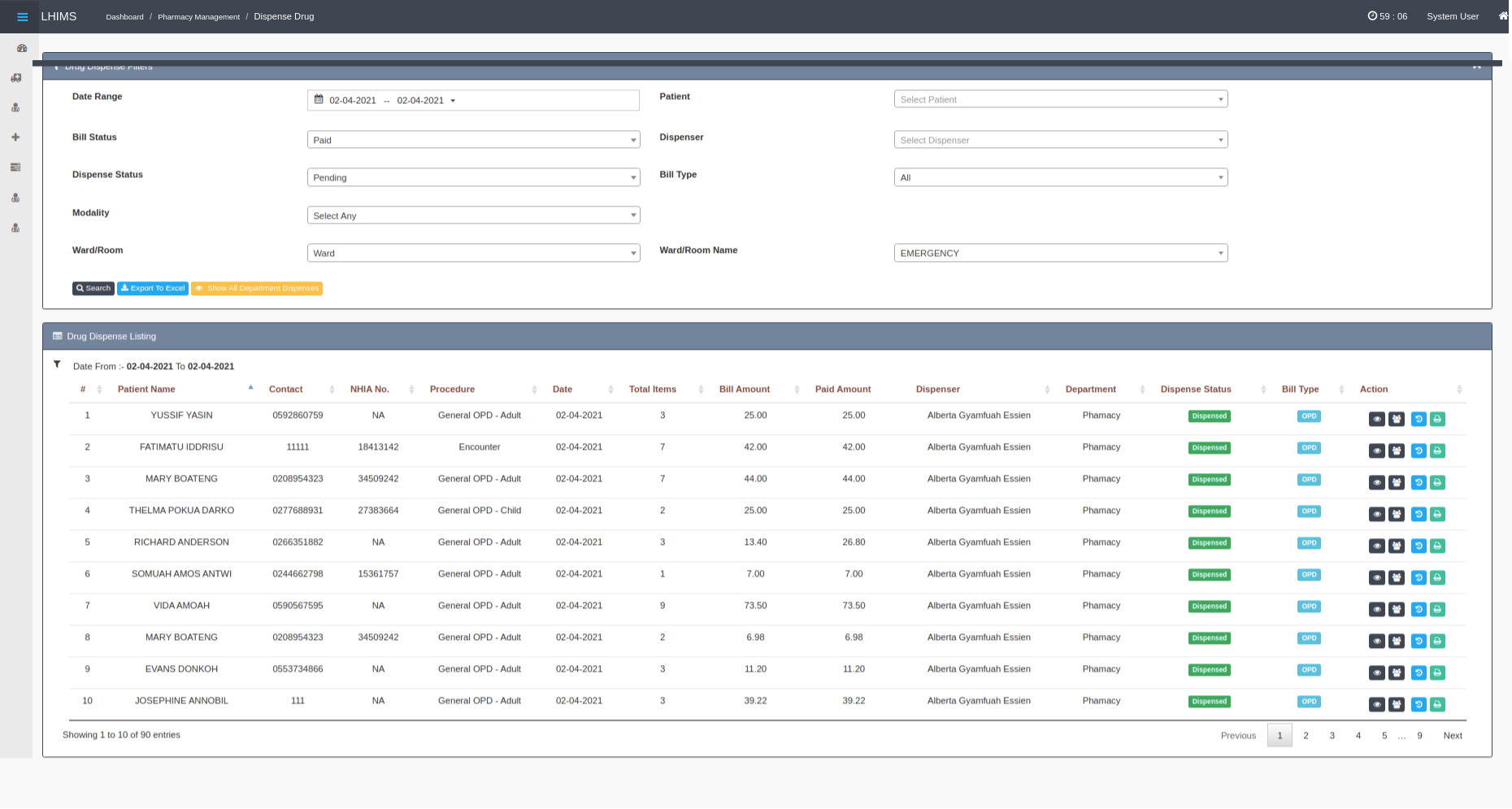Toggle the hamburger sidebar menu
Image resolution: width=1512 pixels, height=809 pixels.
point(22,16)
